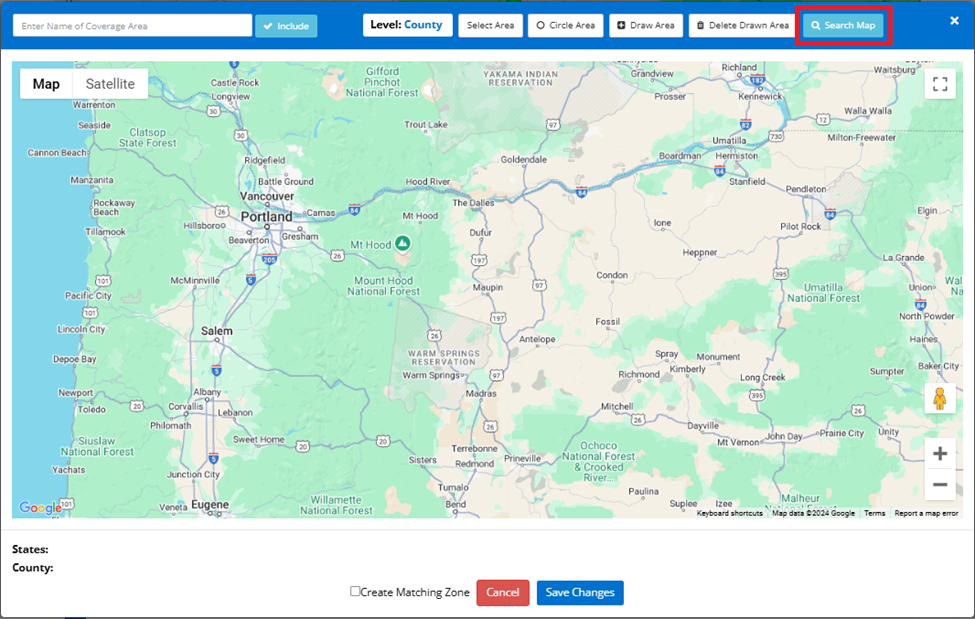Viewport: 975px width, 619px height.
Task: Open the Google logo link on the map
Action: point(40,508)
